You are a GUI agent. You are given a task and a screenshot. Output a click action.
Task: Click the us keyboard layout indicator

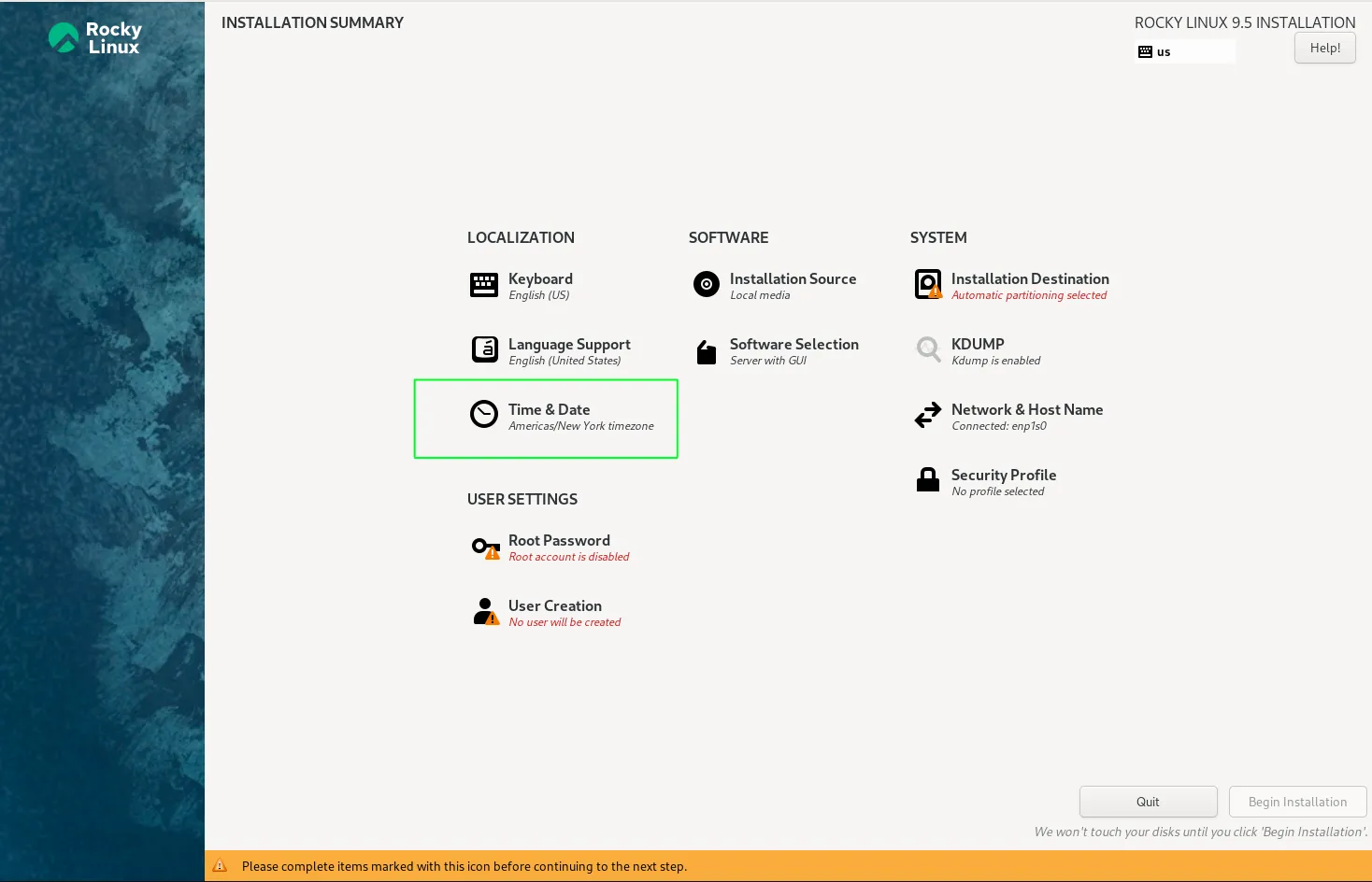click(1185, 51)
